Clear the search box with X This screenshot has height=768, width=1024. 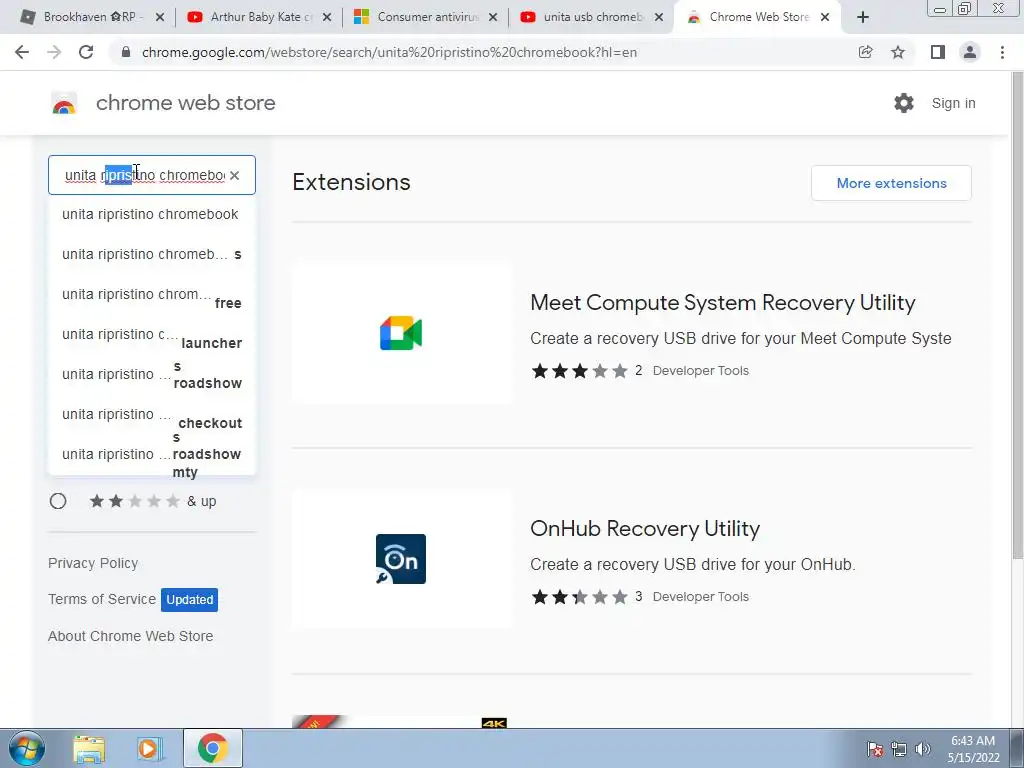pyautogui.click(x=234, y=175)
